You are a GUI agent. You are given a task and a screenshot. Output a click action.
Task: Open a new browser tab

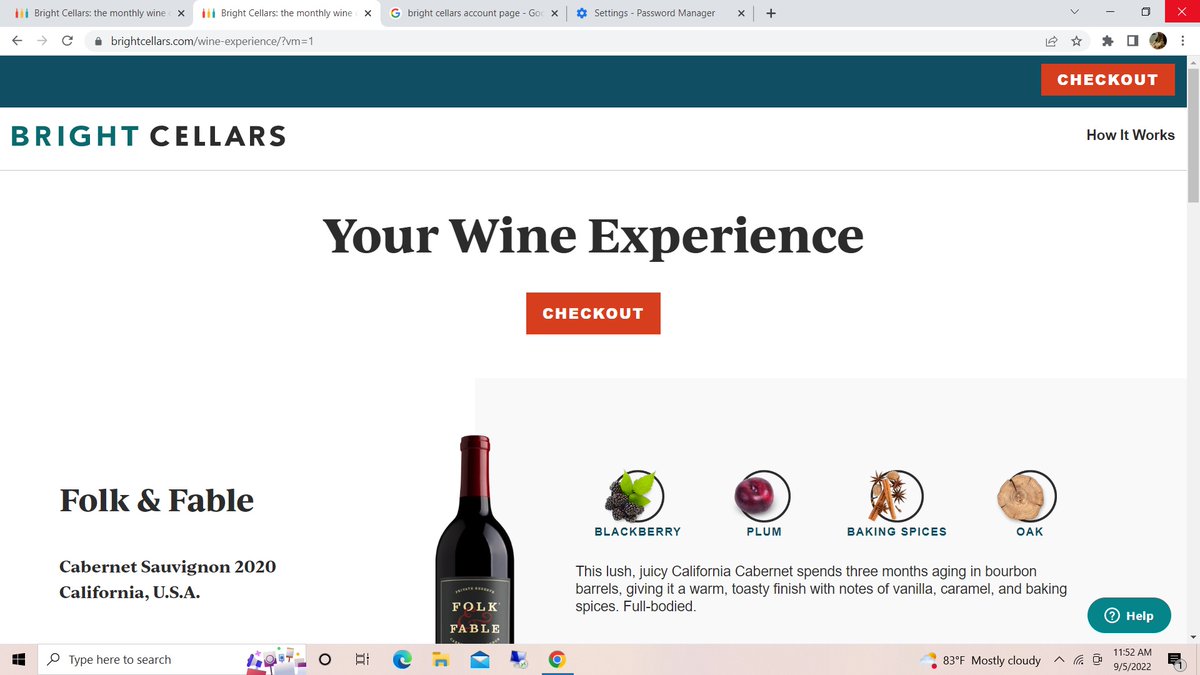(x=771, y=14)
